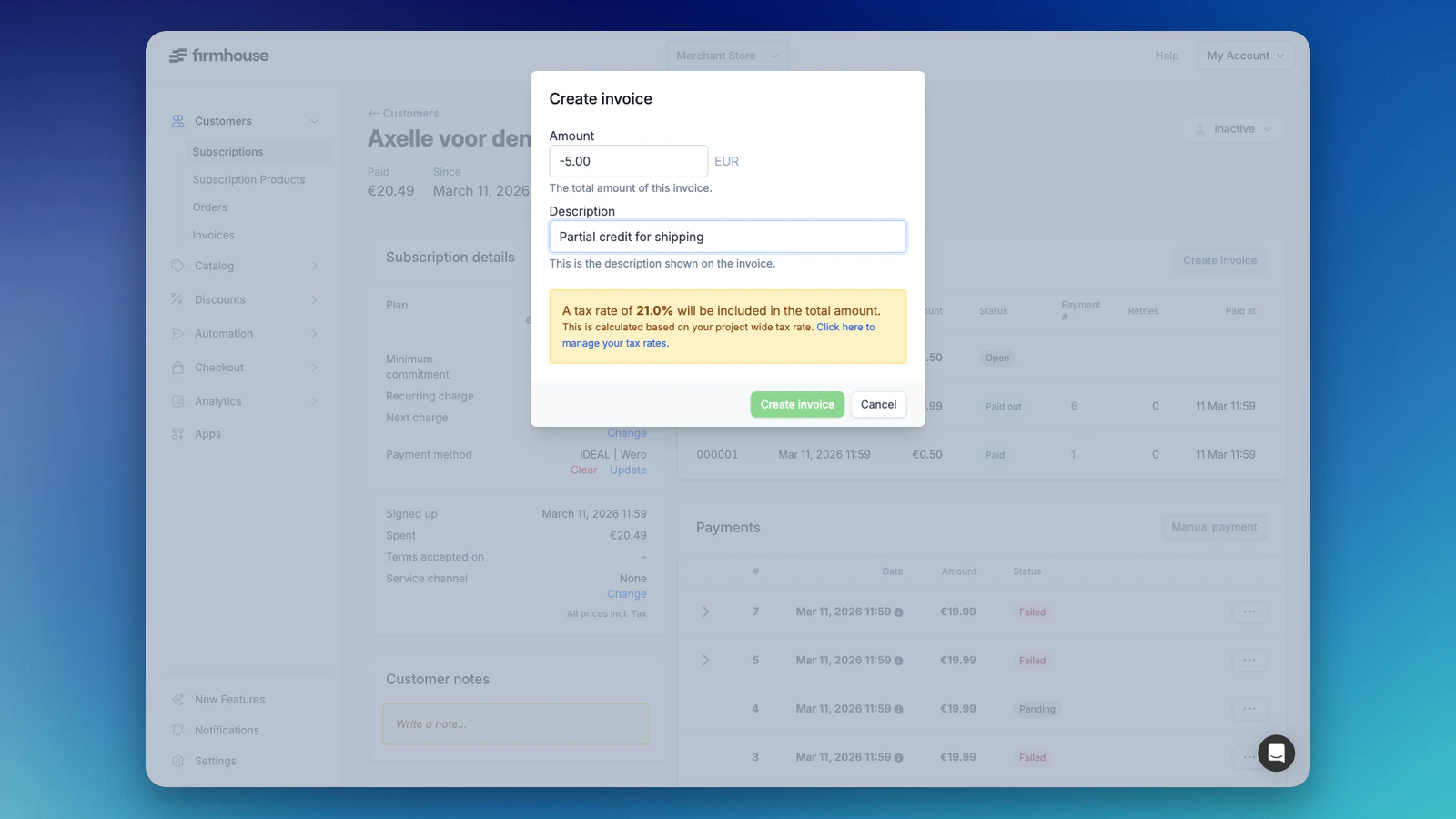Screen dimensions: 1456x819
Task: Select the Discounts percent icon
Action: coord(177,298)
